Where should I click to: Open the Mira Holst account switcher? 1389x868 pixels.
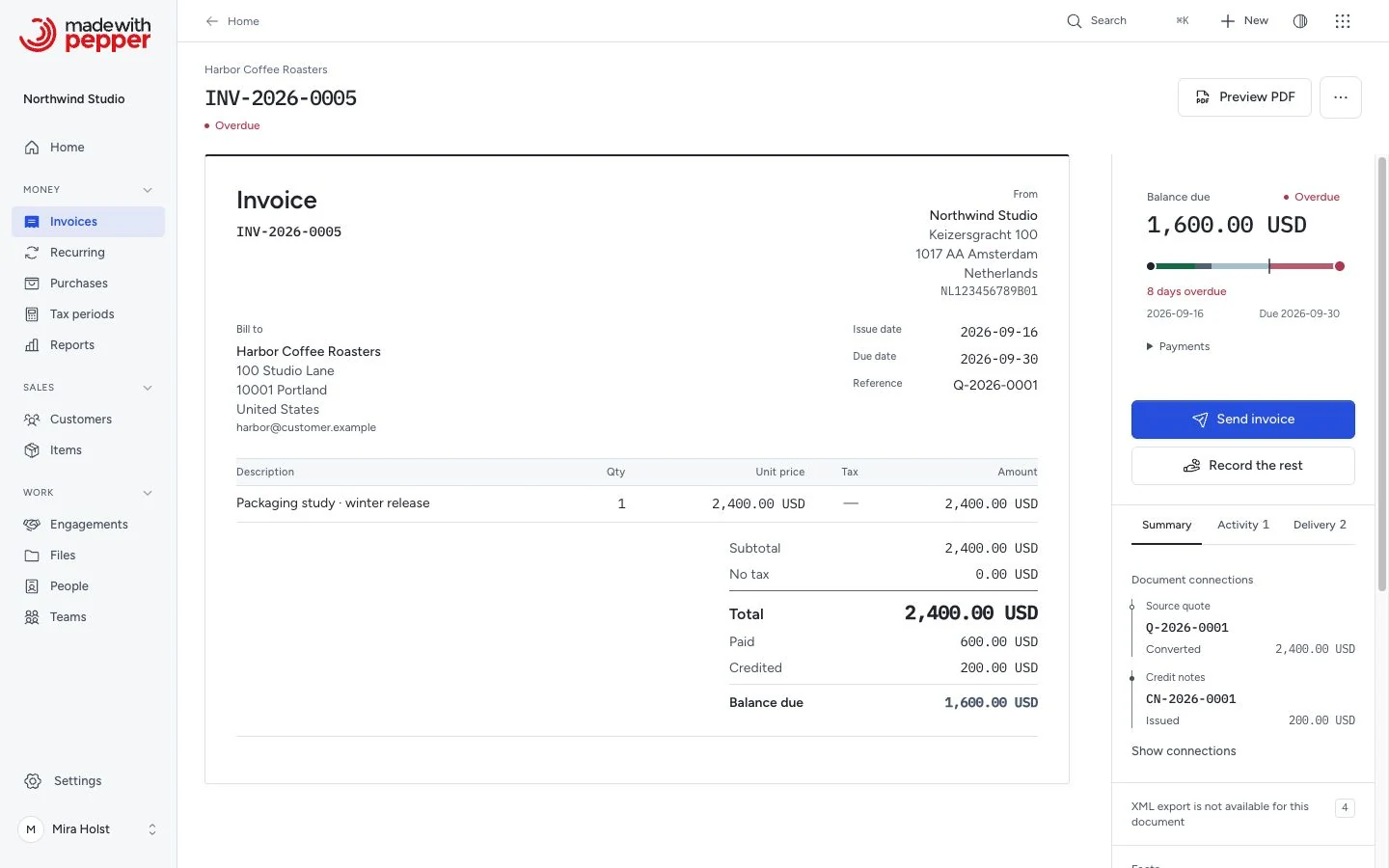click(x=88, y=829)
